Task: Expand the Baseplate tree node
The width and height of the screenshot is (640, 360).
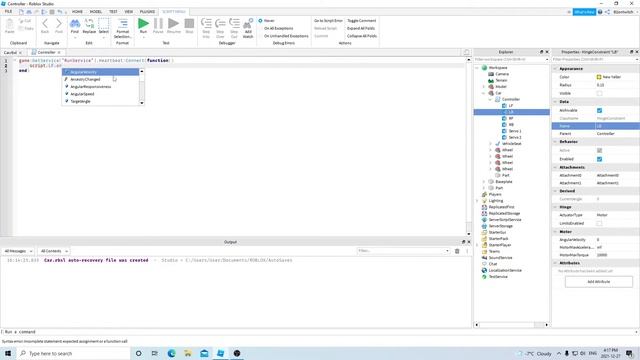Action: coord(484,182)
